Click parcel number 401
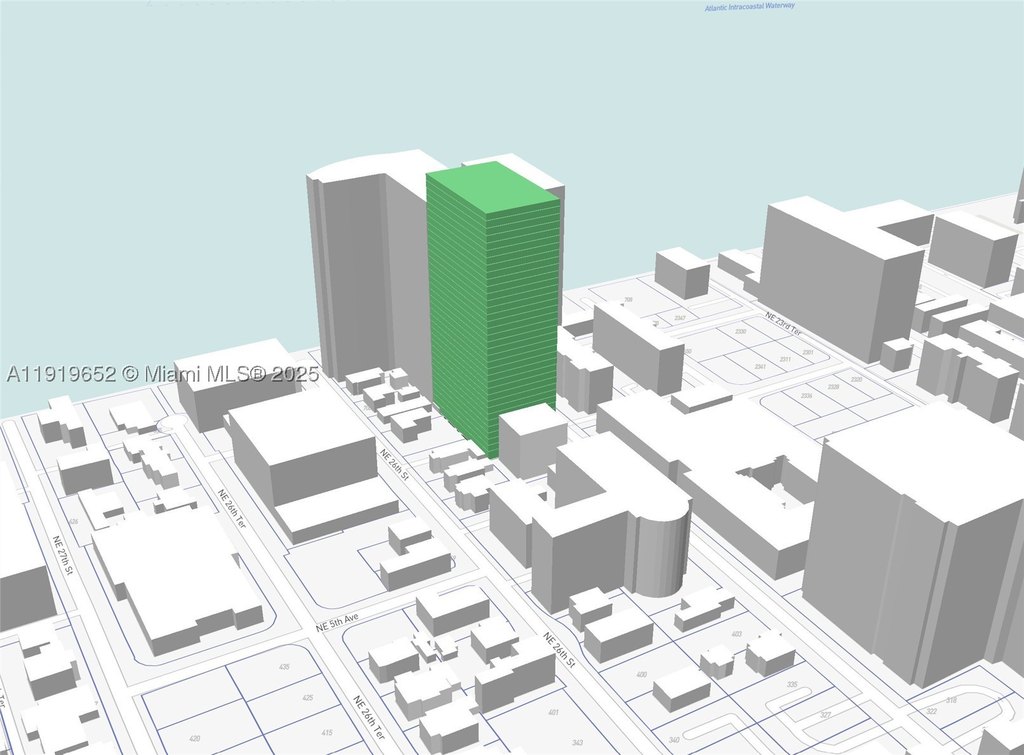This screenshot has width=1024, height=755. coord(554,712)
